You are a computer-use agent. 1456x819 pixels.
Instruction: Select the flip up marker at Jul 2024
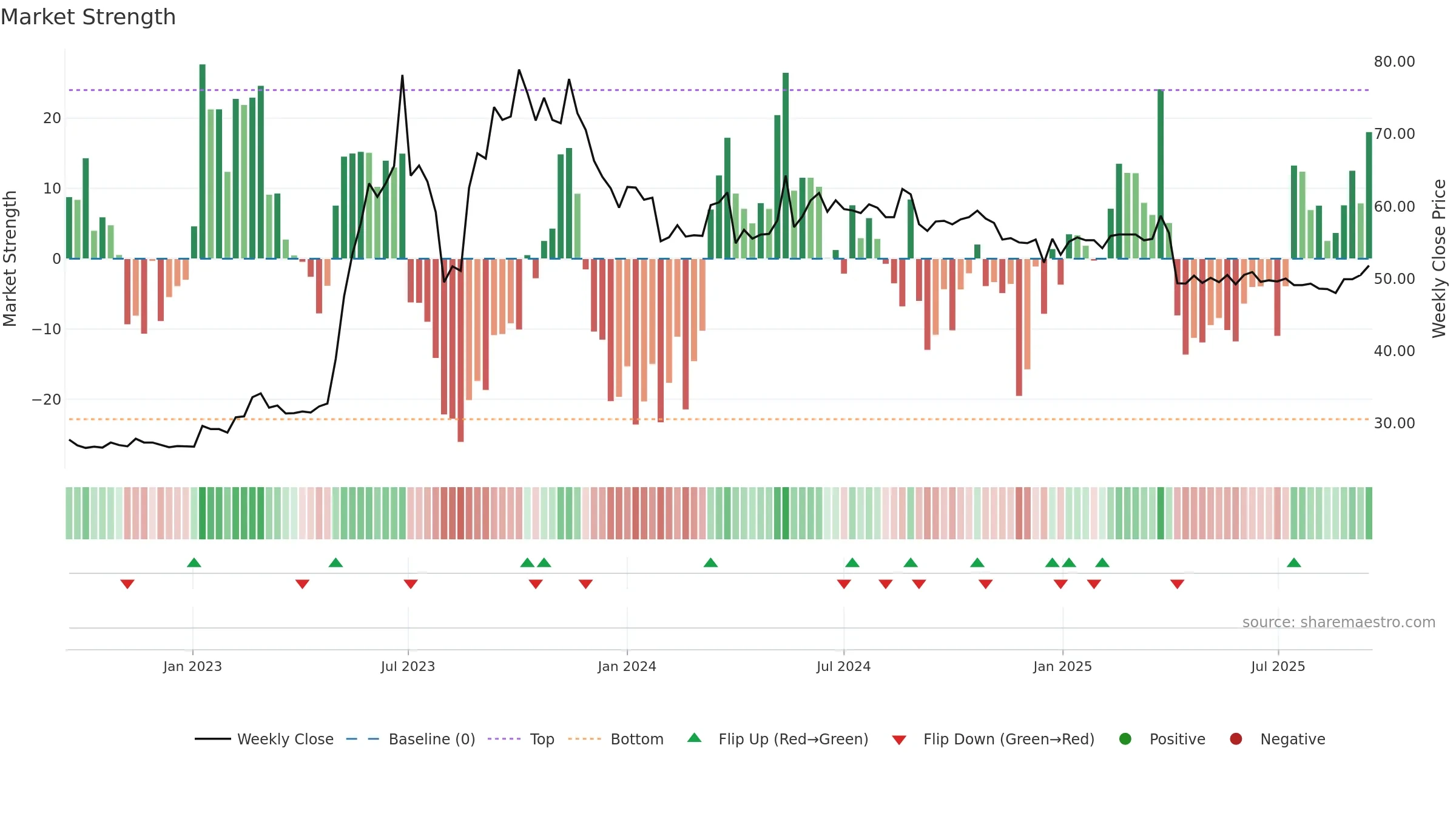tap(852, 562)
